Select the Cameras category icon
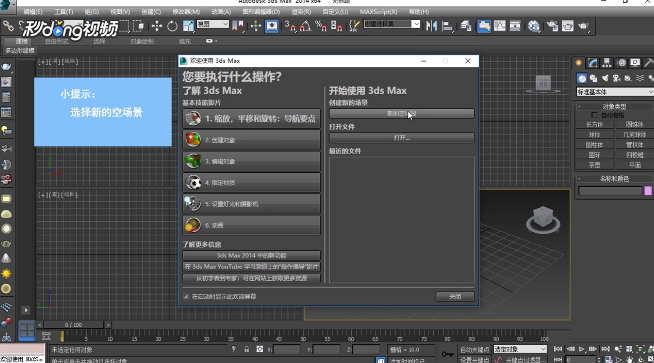Screen dimensions: 654x363 point(616,78)
